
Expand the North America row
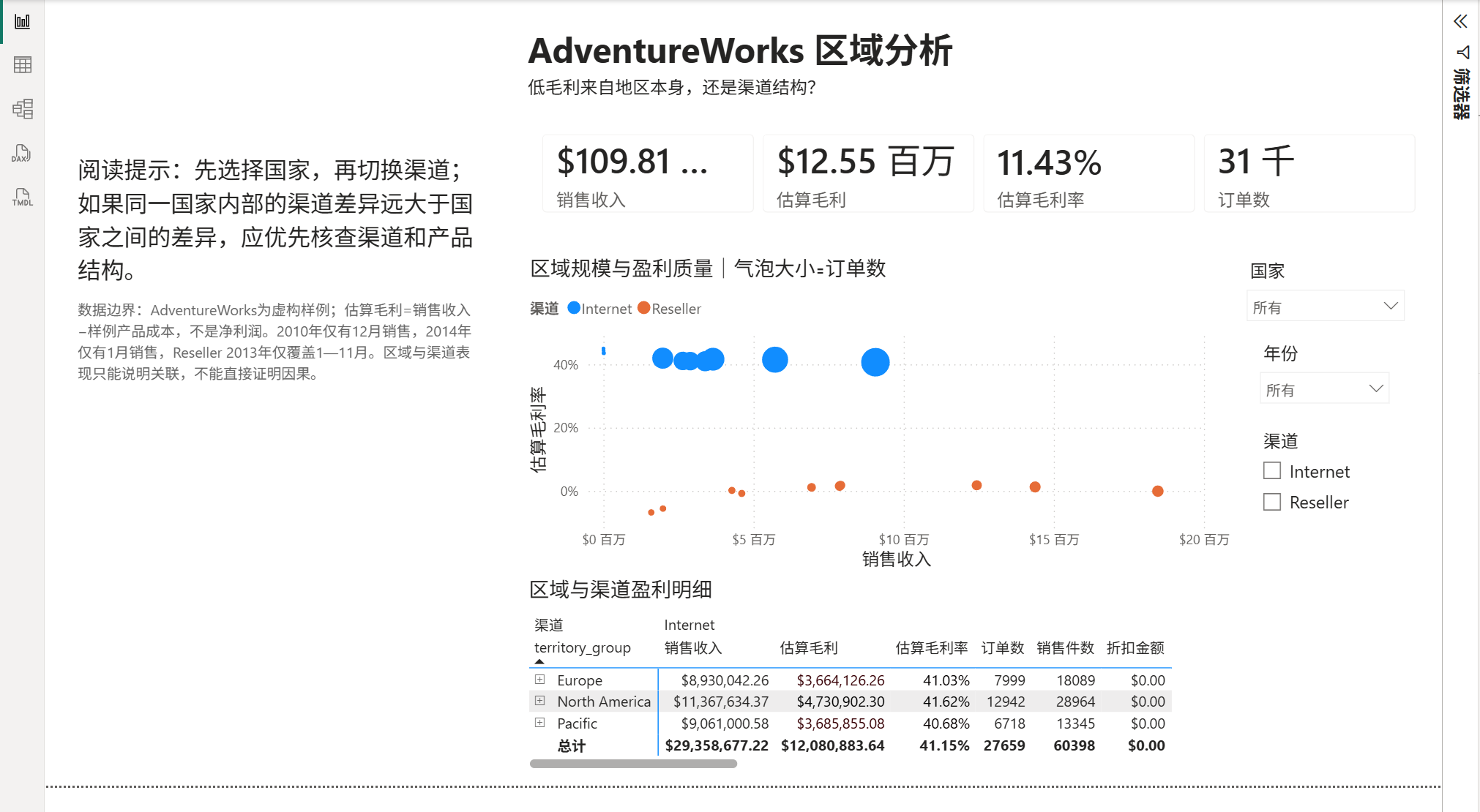pyautogui.click(x=539, y=701)
